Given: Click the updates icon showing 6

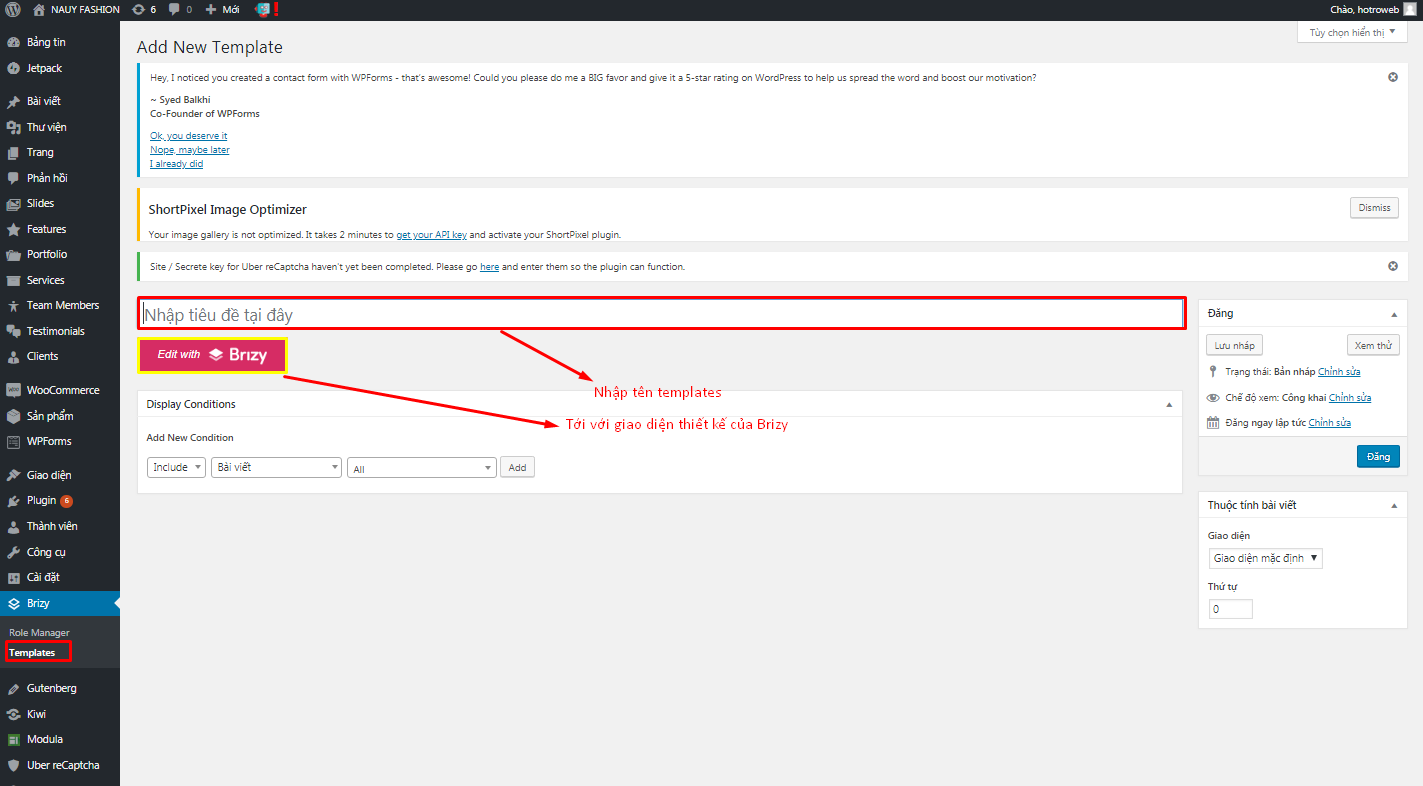Looking at the screenshot, I should click(137, 9).
